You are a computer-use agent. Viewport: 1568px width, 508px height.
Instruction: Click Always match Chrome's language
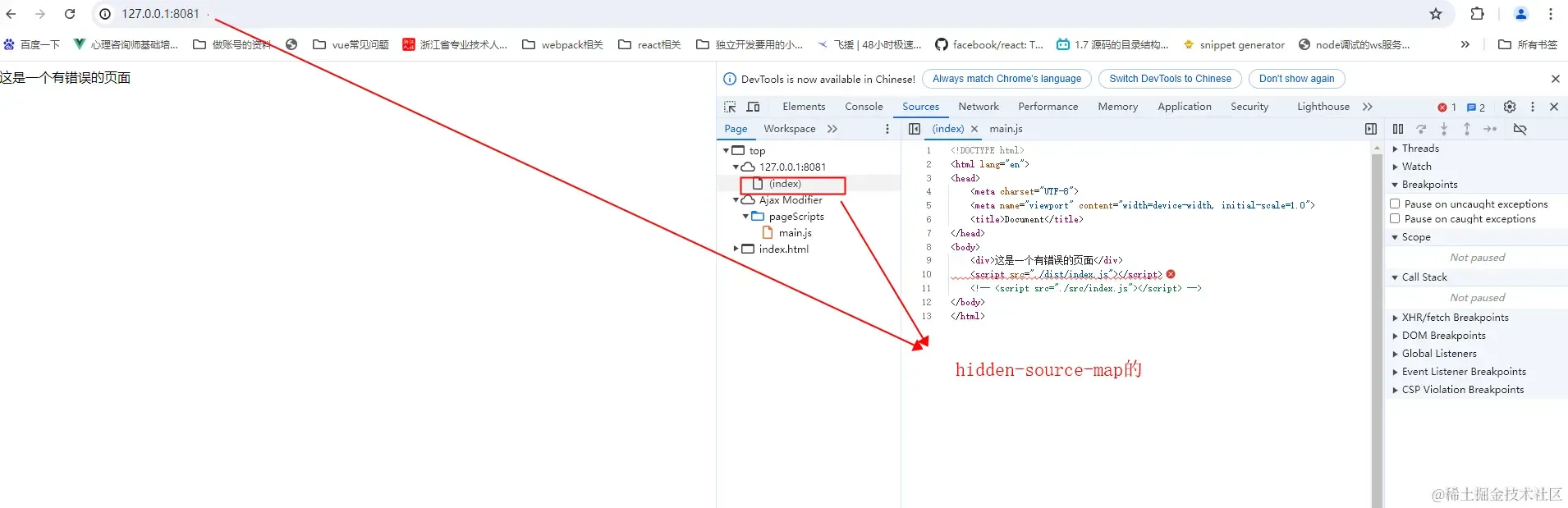1006,79
